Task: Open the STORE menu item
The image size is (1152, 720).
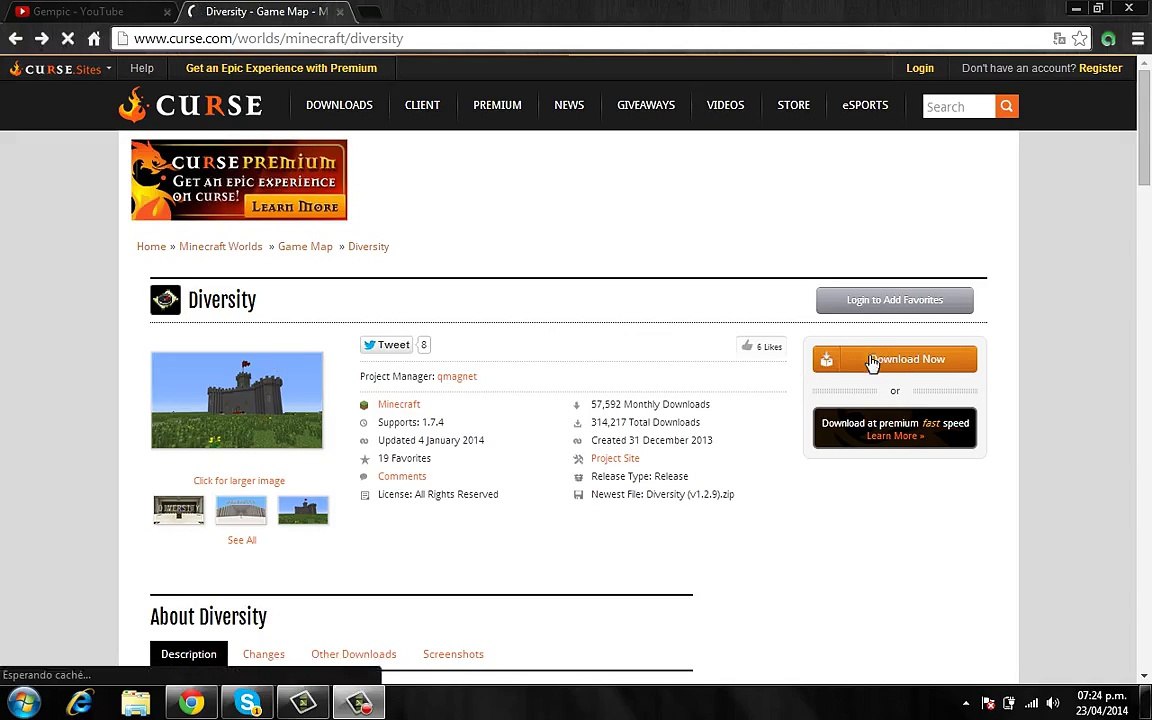Action: pyautogui.click(x=793, y=105)
